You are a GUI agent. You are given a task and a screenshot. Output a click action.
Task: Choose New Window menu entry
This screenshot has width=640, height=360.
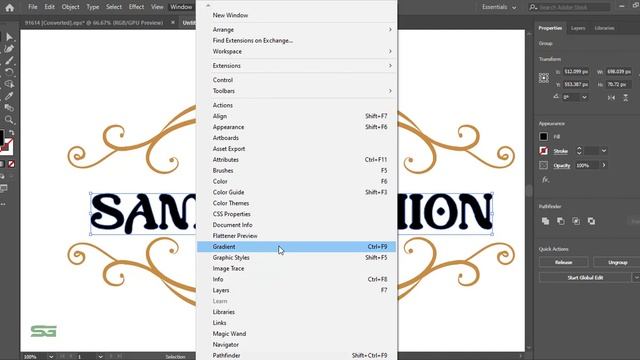[x=296, y=15]
